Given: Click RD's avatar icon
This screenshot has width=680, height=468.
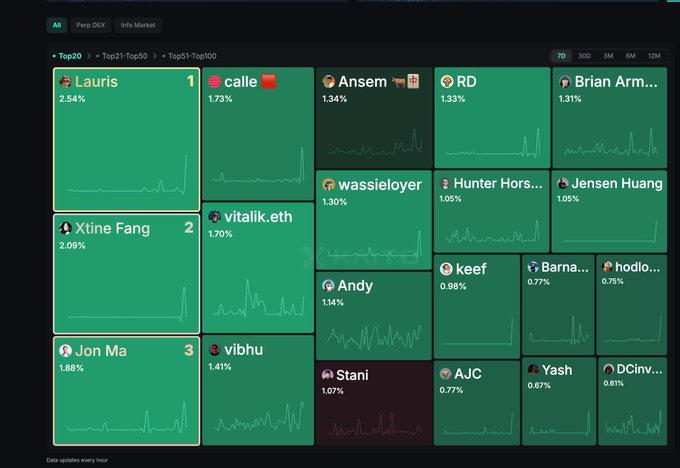Looking at the screenshot, I should pos(447,82).
